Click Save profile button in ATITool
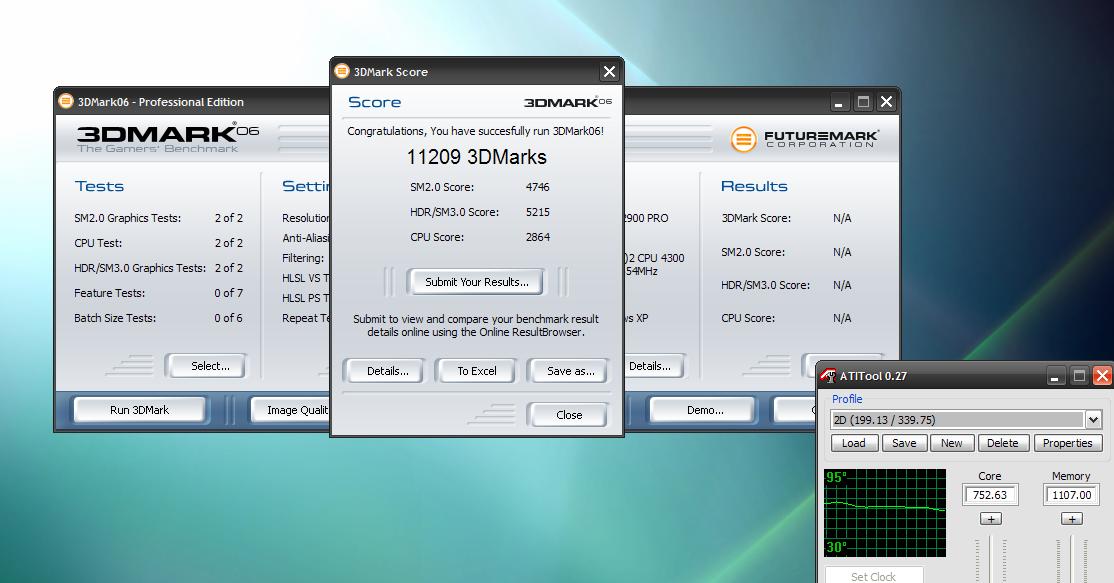 click(904, 443)
